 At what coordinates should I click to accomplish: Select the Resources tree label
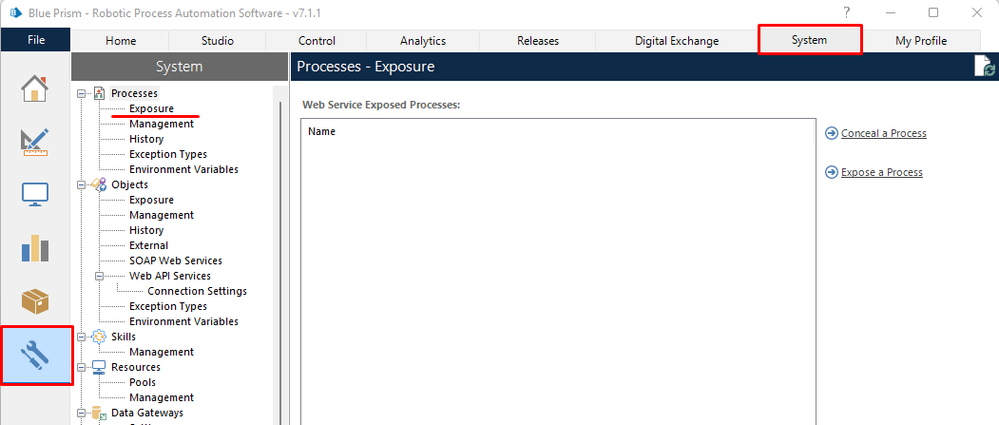(136, 367)
